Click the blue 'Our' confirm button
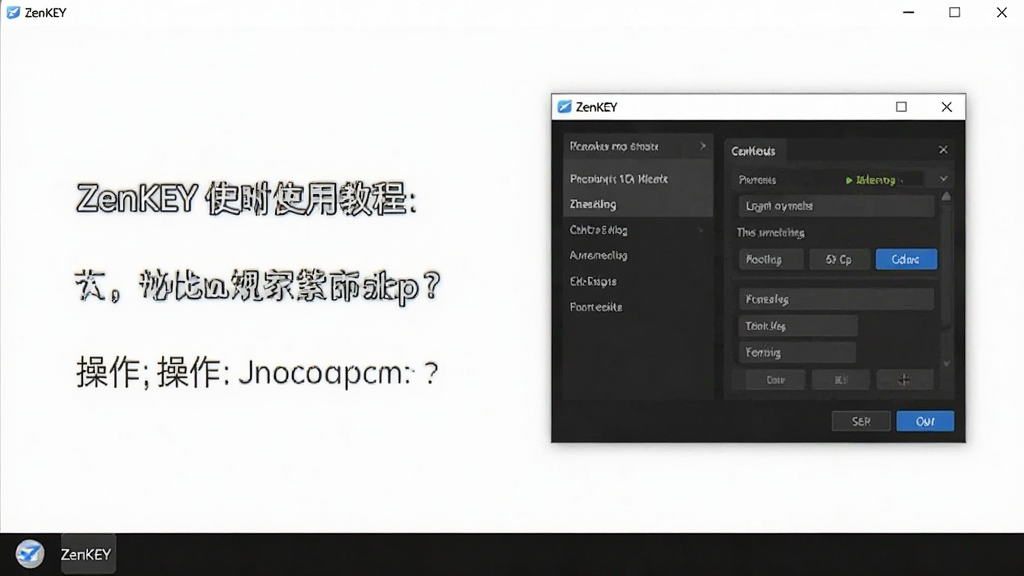 pos(925,421)
